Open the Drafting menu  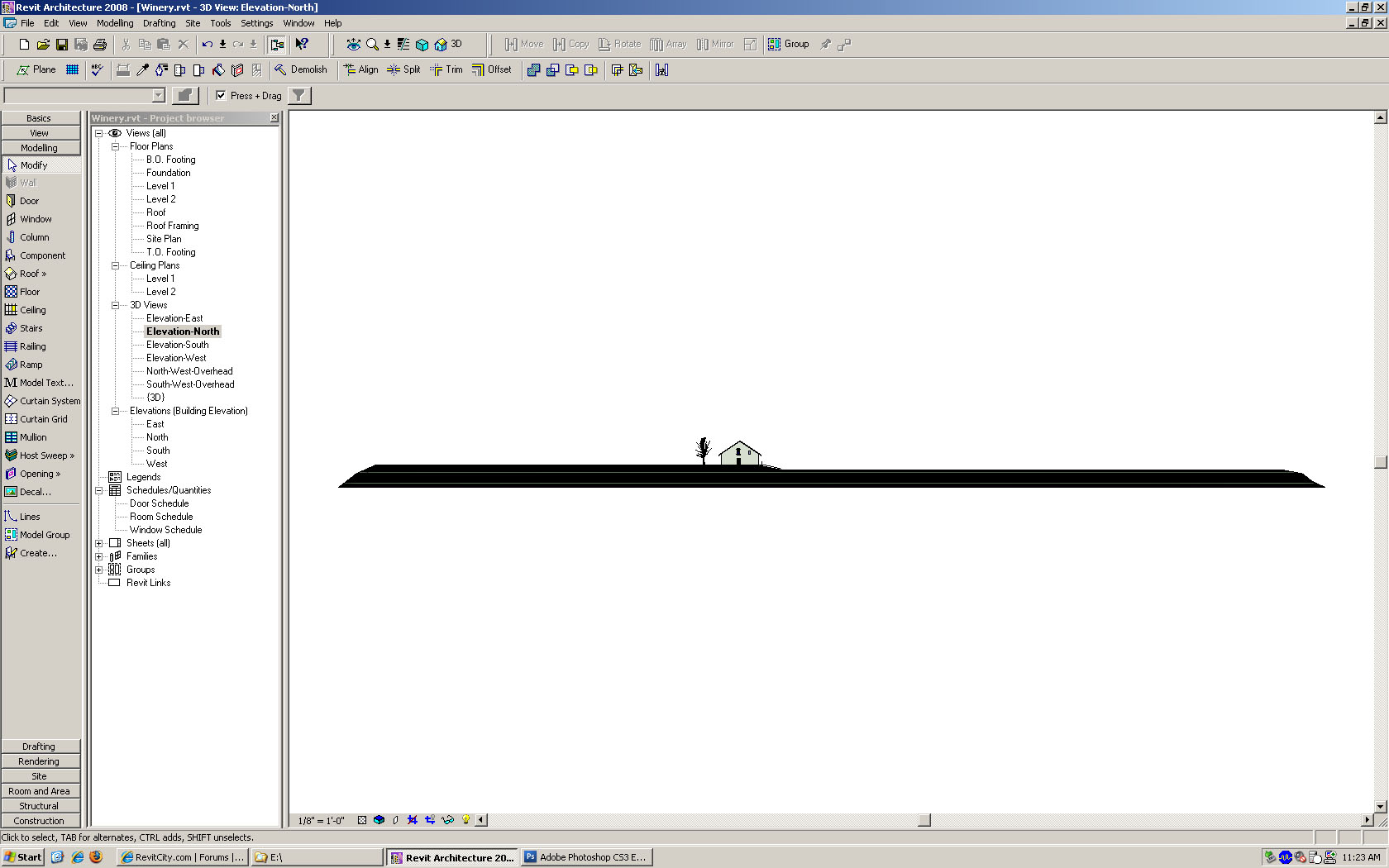(159, 23)
